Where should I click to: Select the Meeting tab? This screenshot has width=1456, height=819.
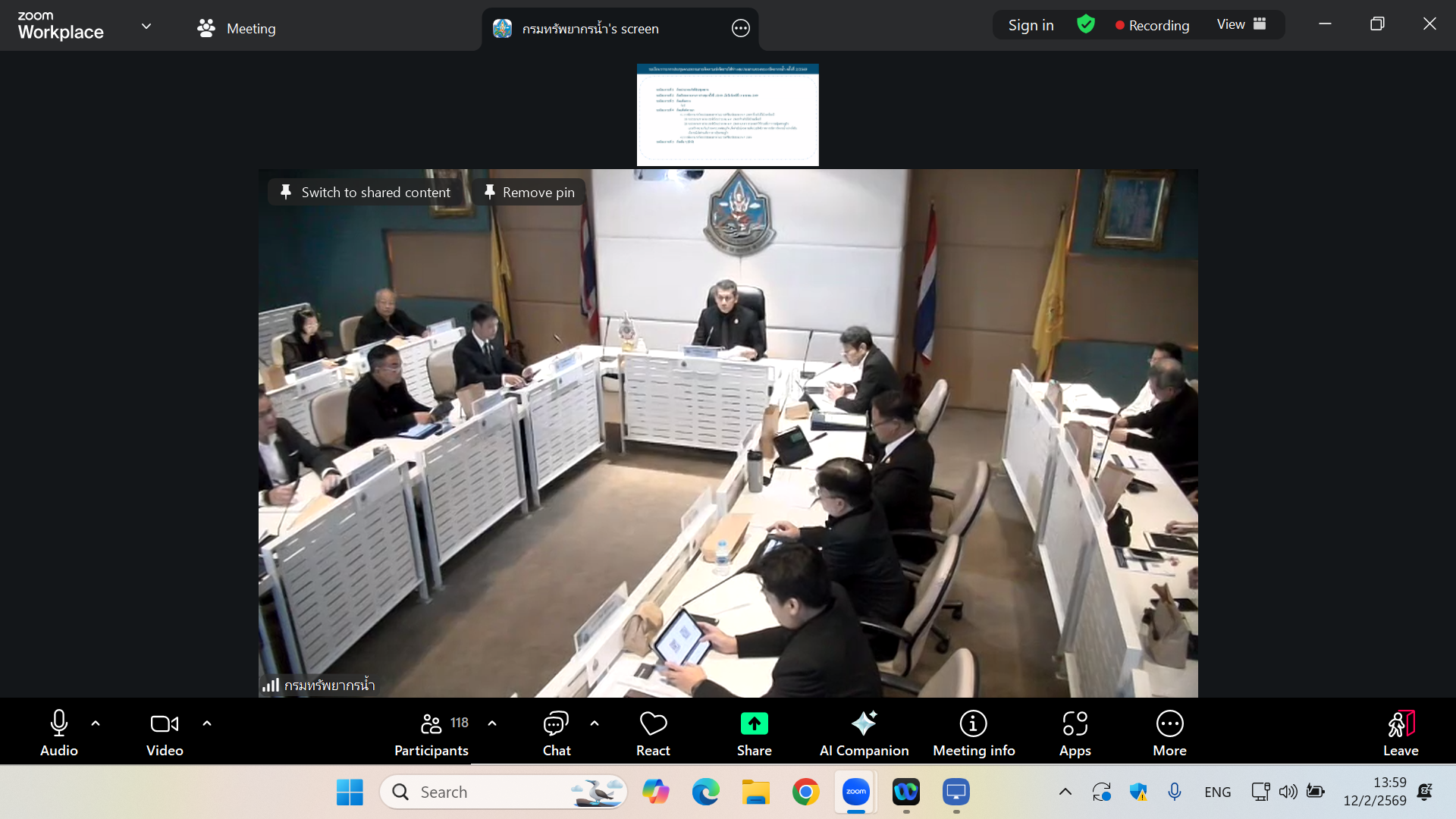click(236, 28)
